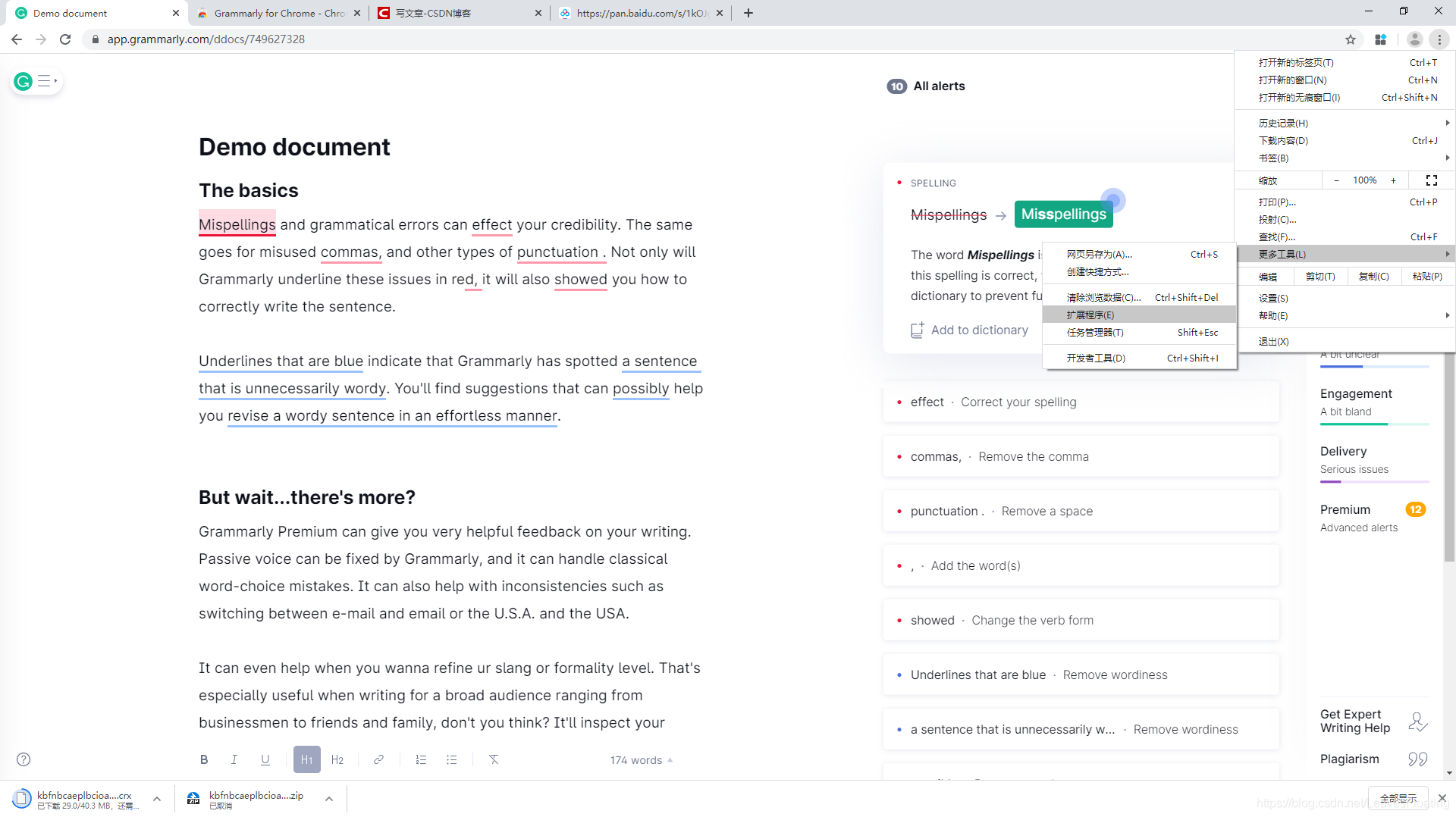1456x817 pixels.
Task: Bookmark this page with the star icon
Action: tap(1351, 39)
